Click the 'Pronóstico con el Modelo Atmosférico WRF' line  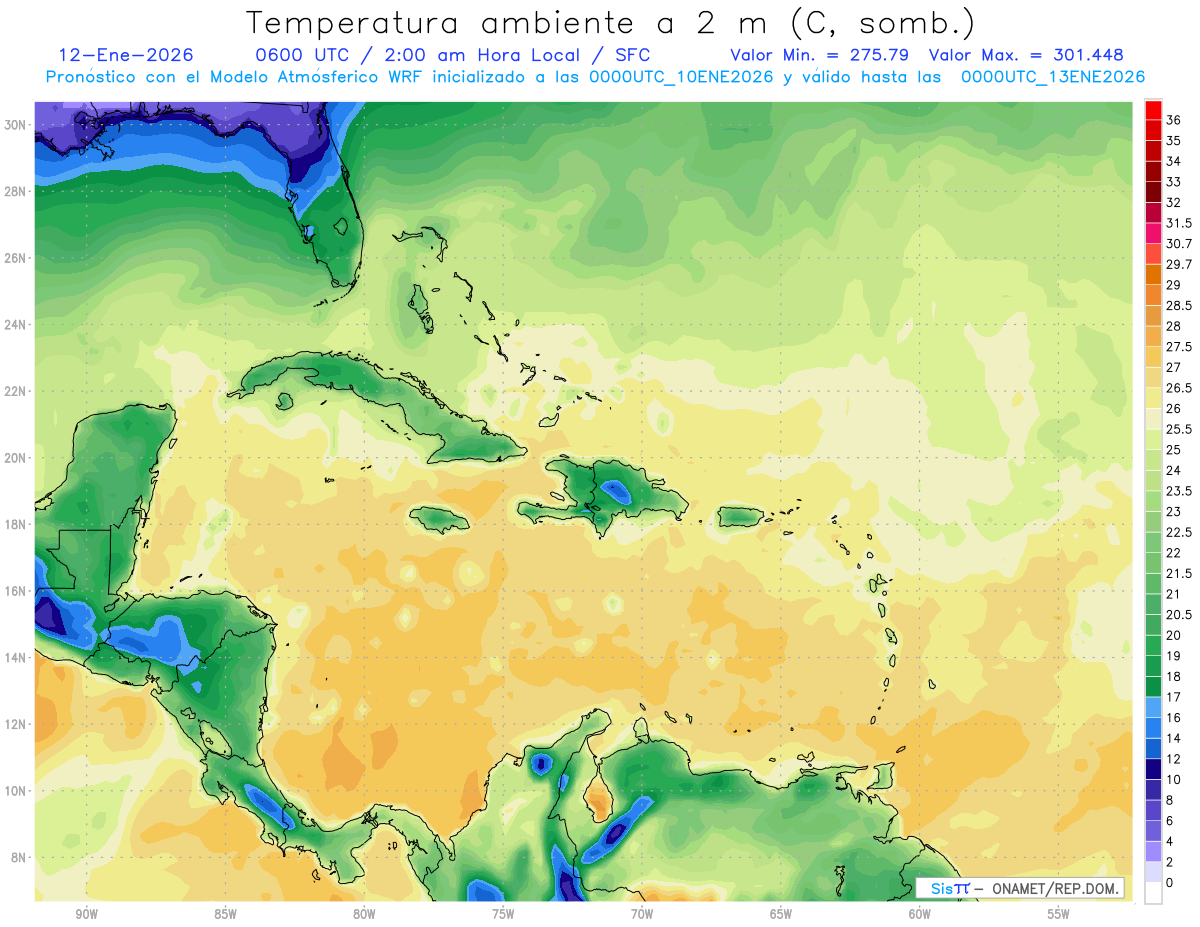click(x=236, y=77)
